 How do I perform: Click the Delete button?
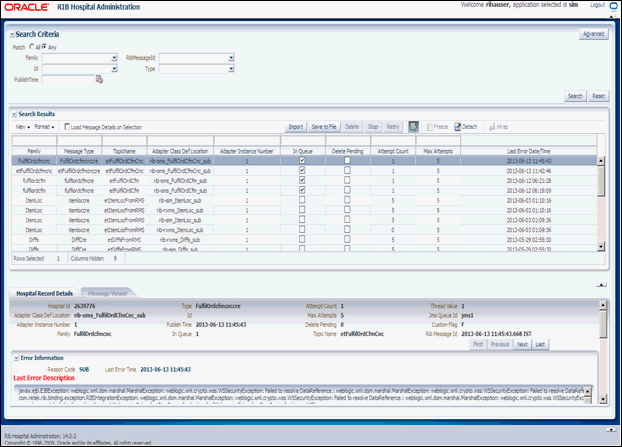pyautogui.click(x=352, y=127)
